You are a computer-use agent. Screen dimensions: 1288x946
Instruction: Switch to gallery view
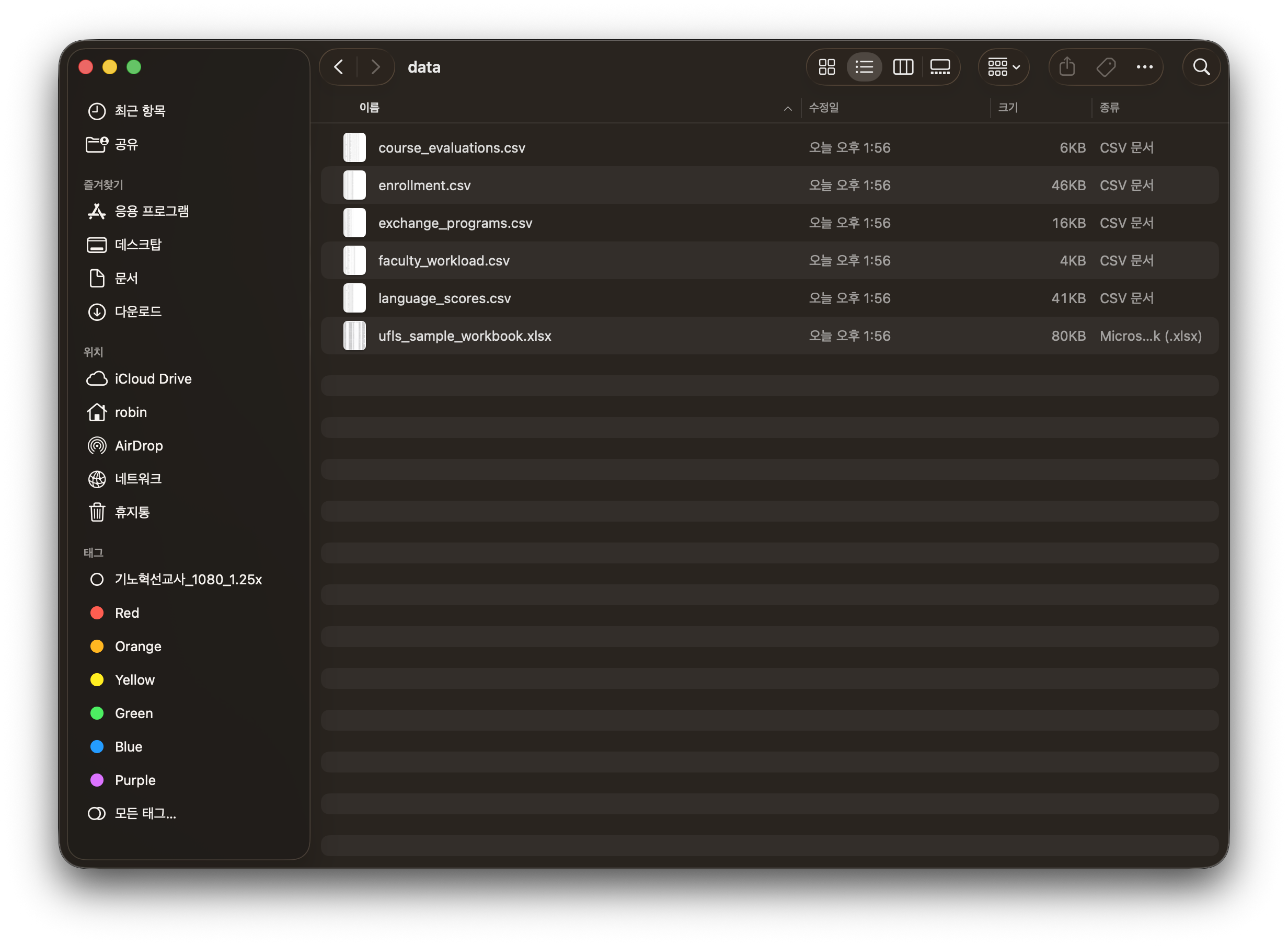point(940,67)
